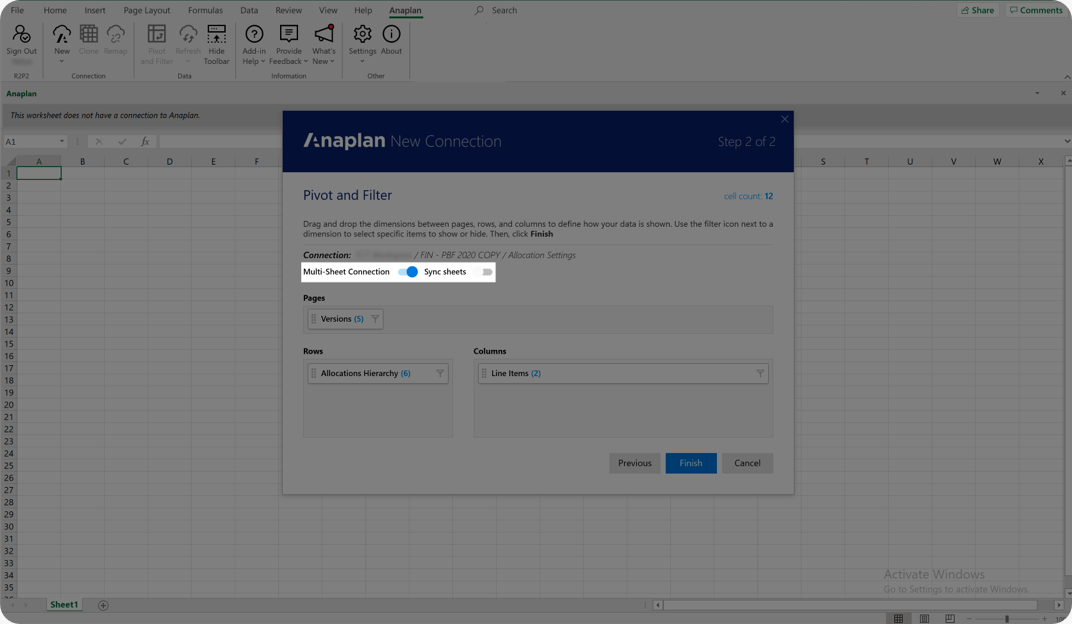
Task: Close the Anaplan task pane
Action: [x=1063, y=94]
